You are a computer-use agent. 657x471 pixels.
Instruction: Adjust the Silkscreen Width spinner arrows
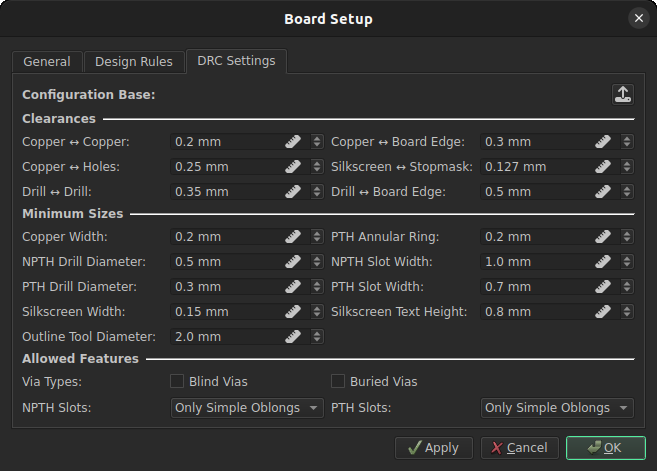[317, 312]
